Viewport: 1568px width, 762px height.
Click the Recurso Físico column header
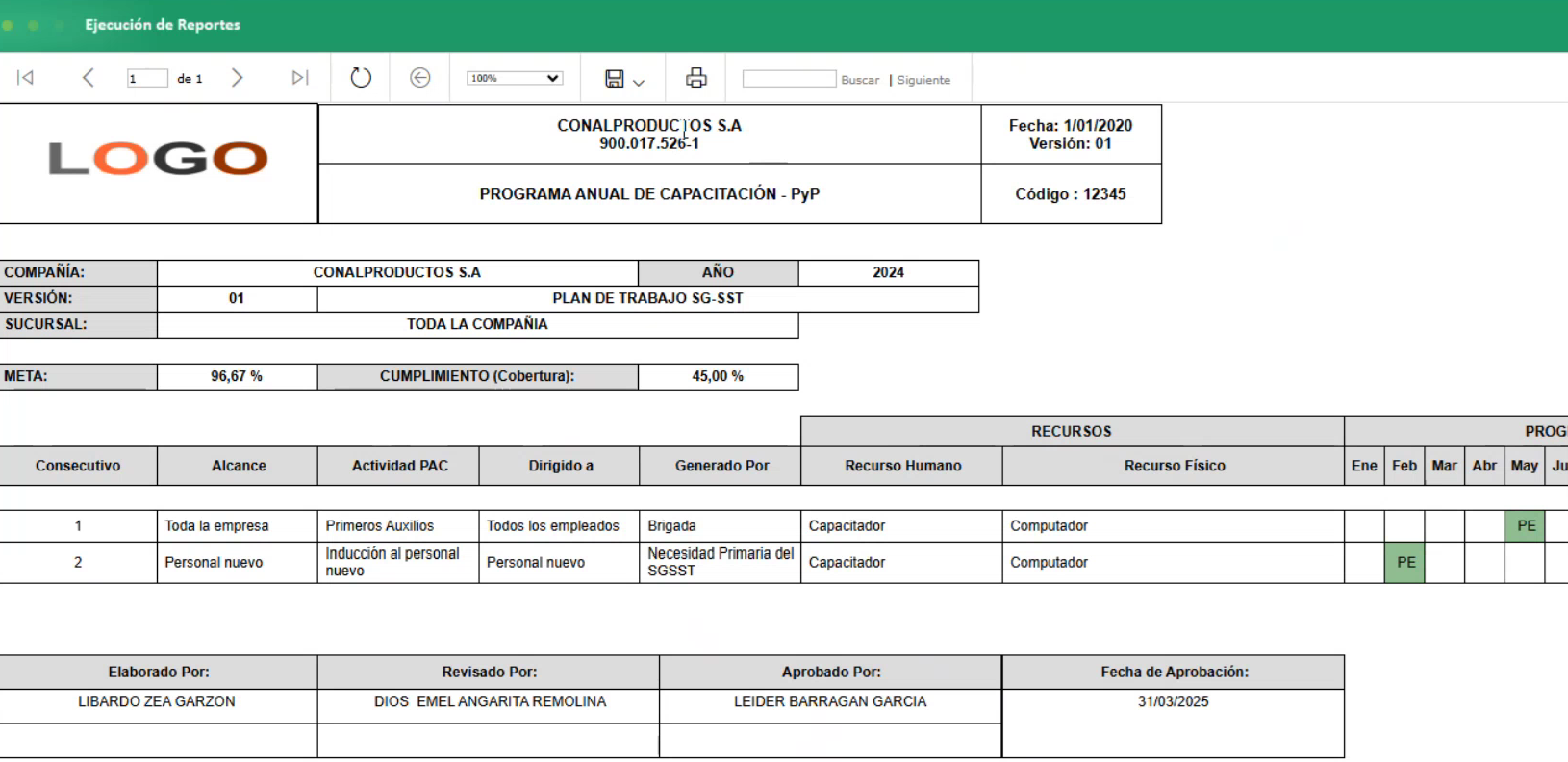click(1175, 466)
